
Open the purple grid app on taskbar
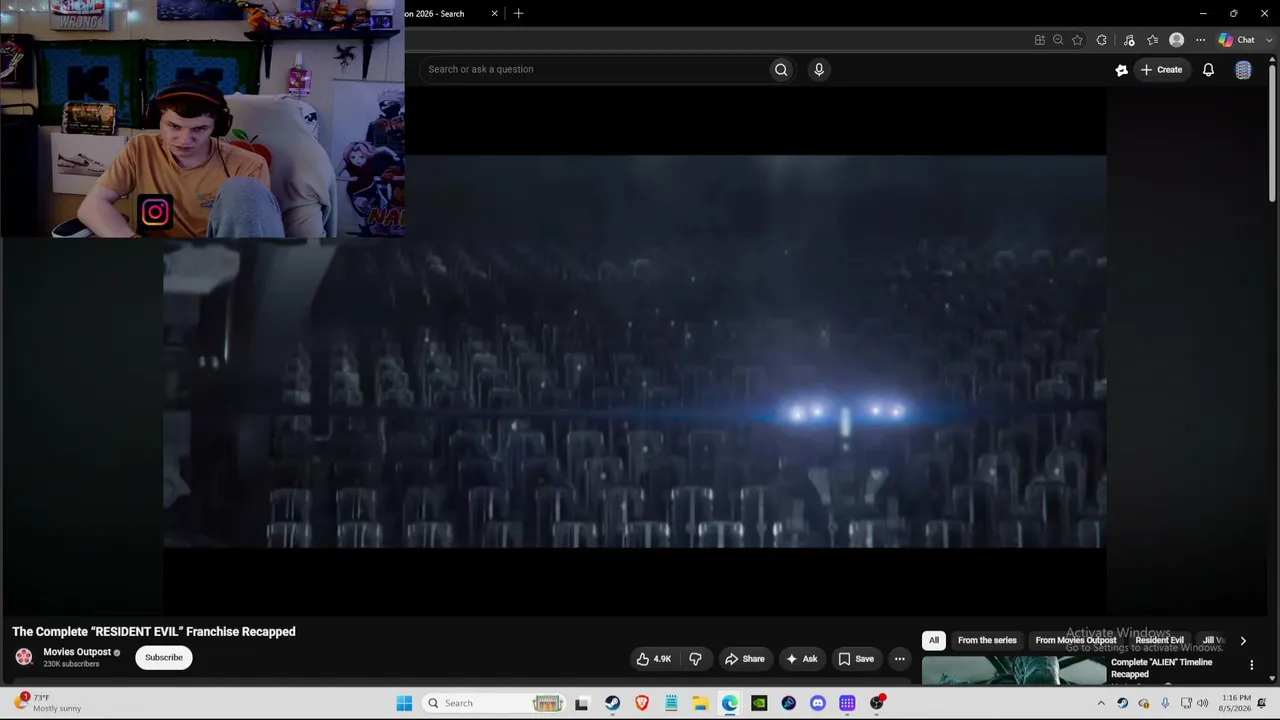(x=847, y=703)
